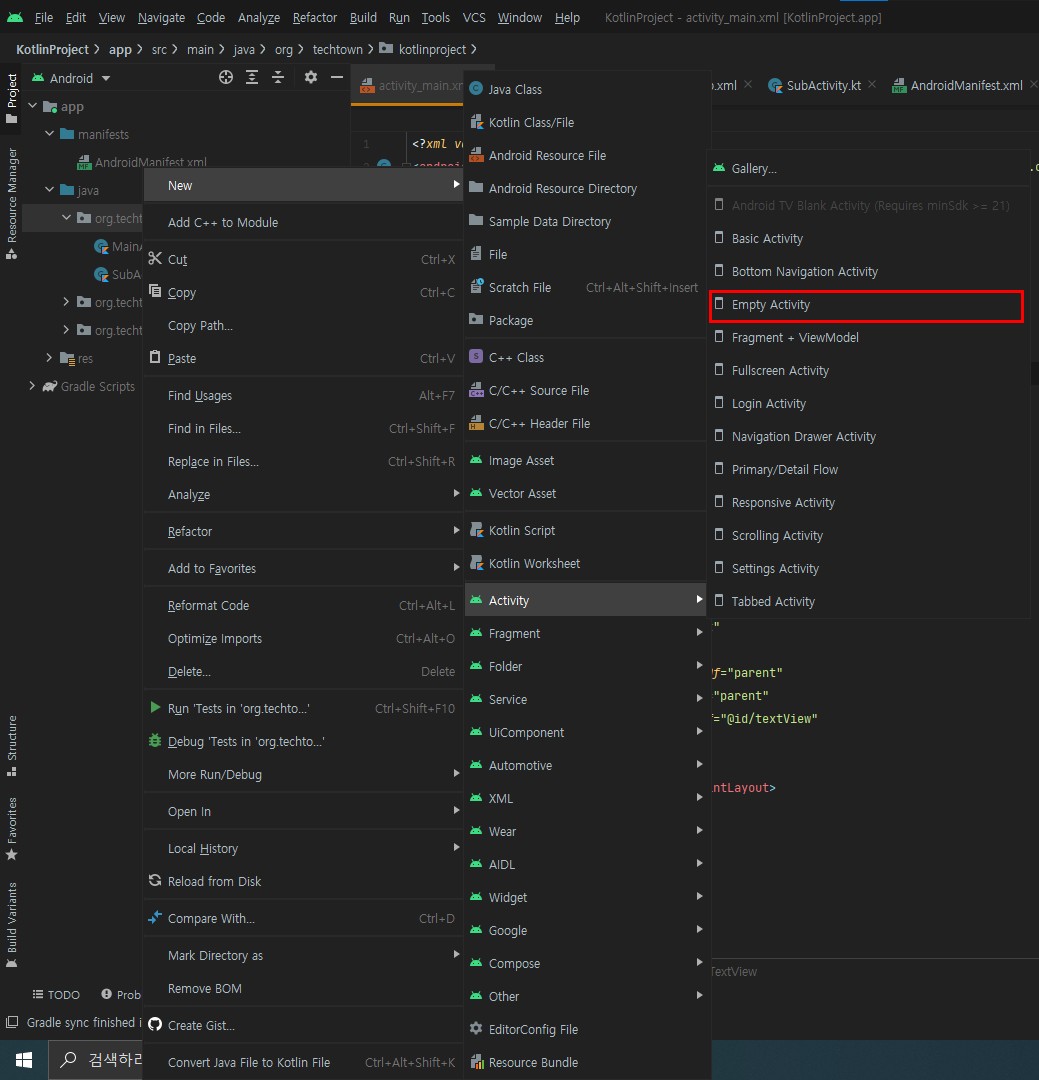
Task: Expand the res folder
Action: 50,357
